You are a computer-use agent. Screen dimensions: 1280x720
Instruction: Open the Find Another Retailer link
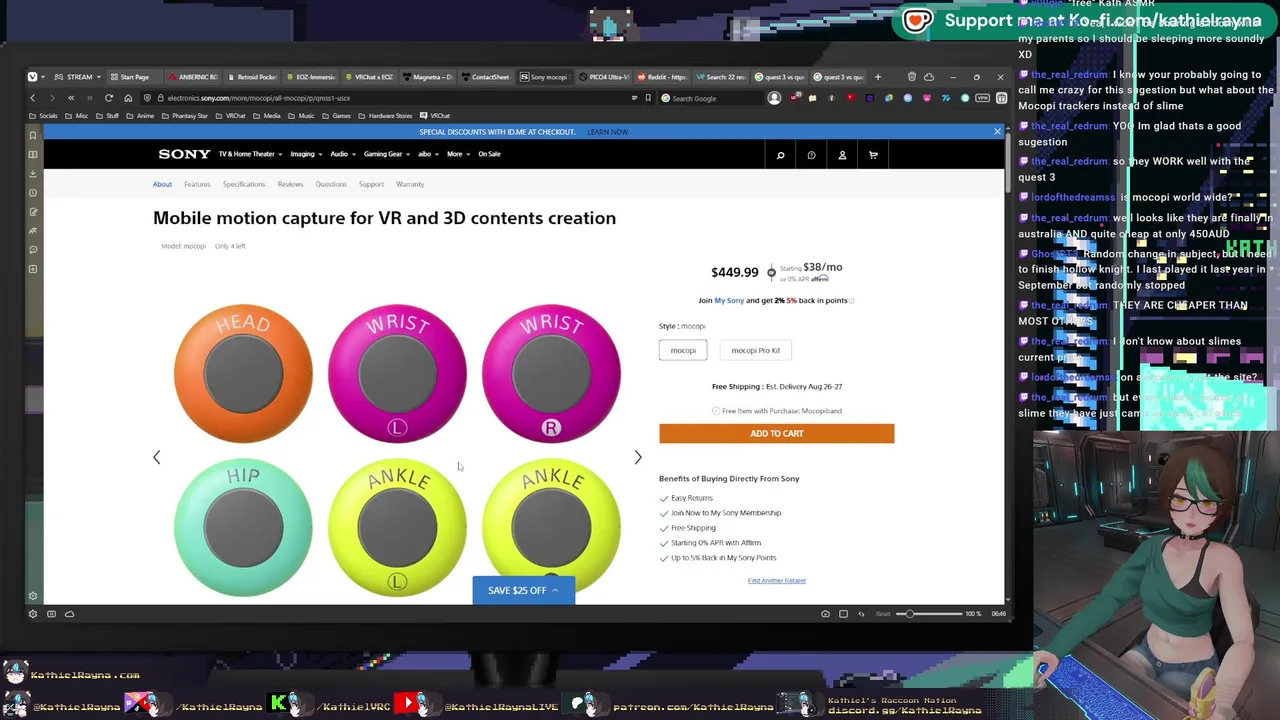click(x=776, y=580)
